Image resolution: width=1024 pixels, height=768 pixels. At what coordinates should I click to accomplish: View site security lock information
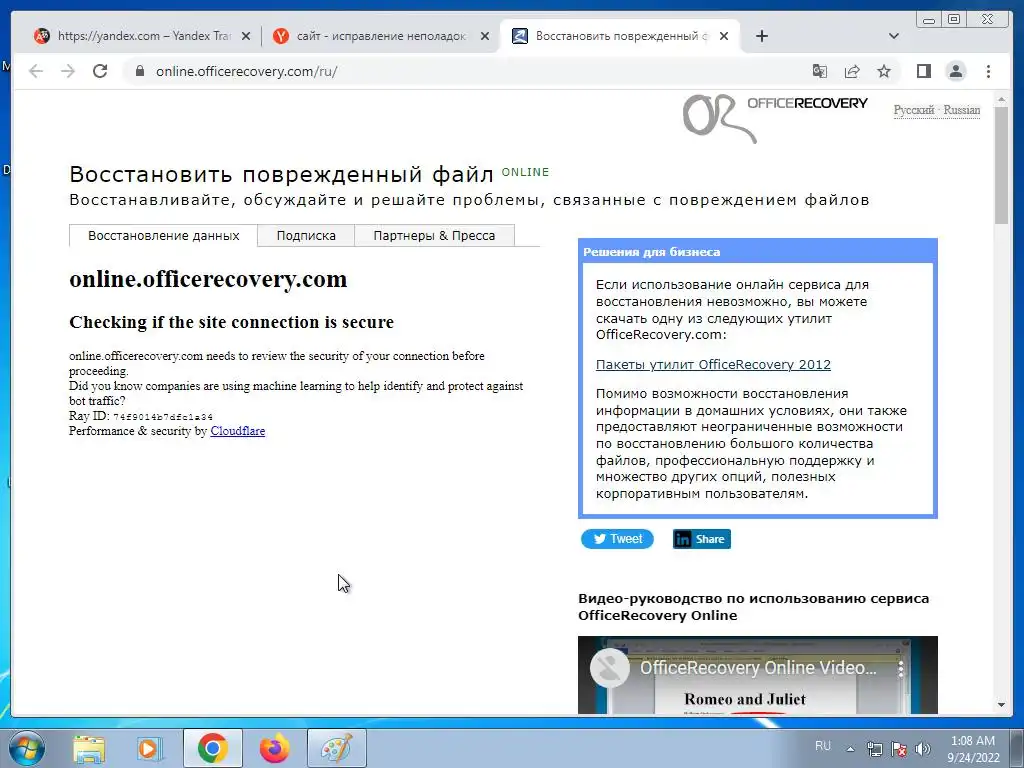[x=139, y=71]
